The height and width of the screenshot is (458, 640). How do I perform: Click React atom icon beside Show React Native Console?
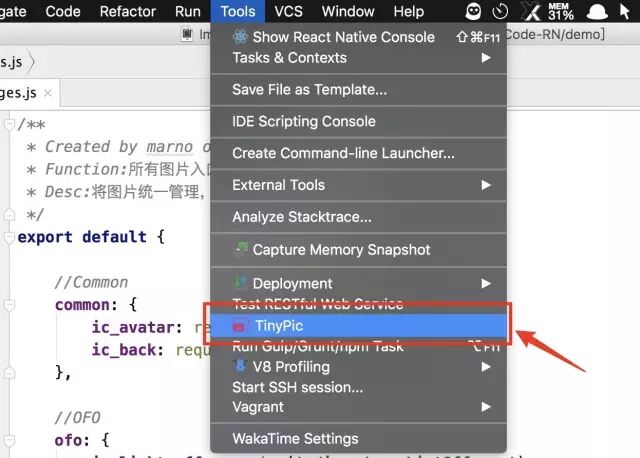click(x=240, y=37)
